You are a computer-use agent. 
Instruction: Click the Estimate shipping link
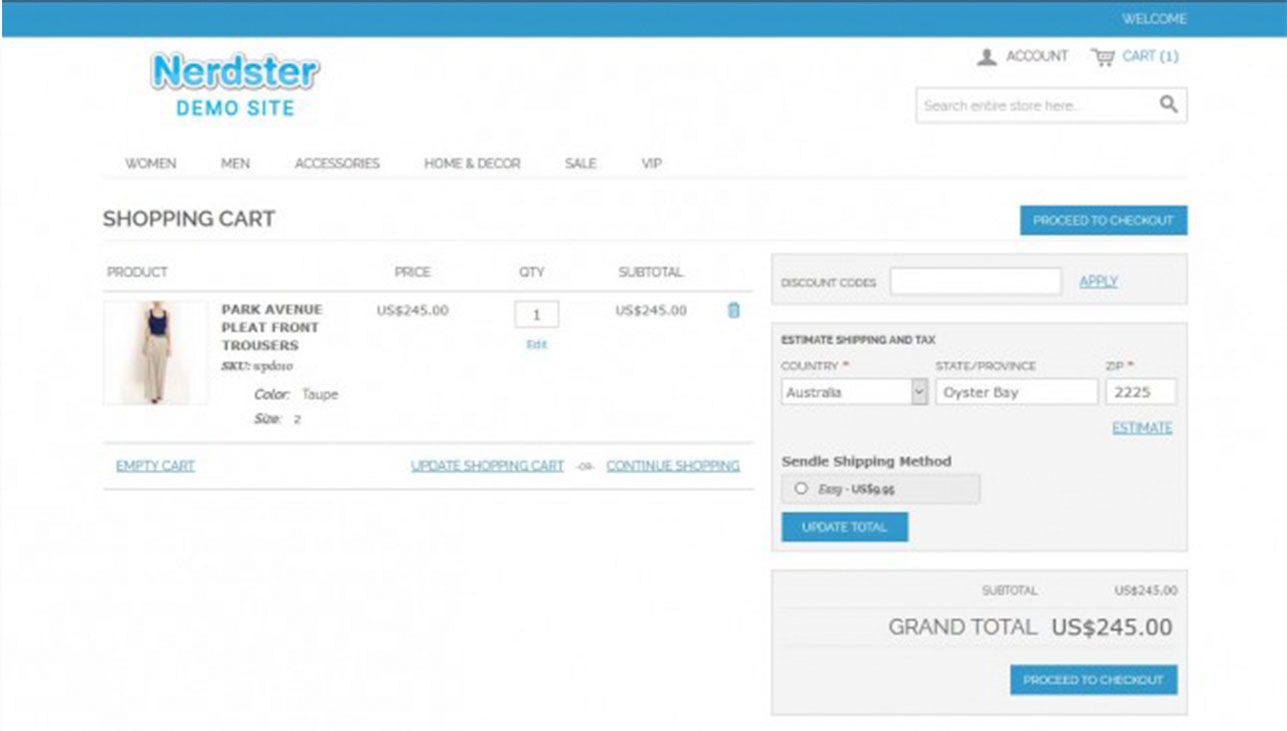click(x=1142, y=428)
